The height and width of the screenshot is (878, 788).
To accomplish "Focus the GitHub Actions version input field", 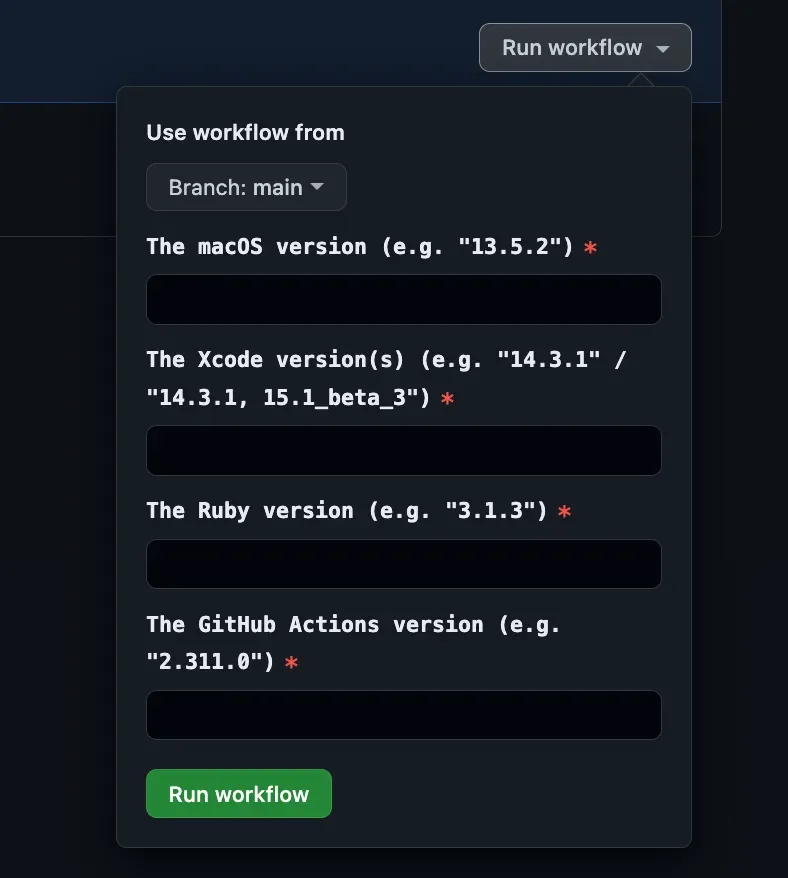I will pos(404,715).
